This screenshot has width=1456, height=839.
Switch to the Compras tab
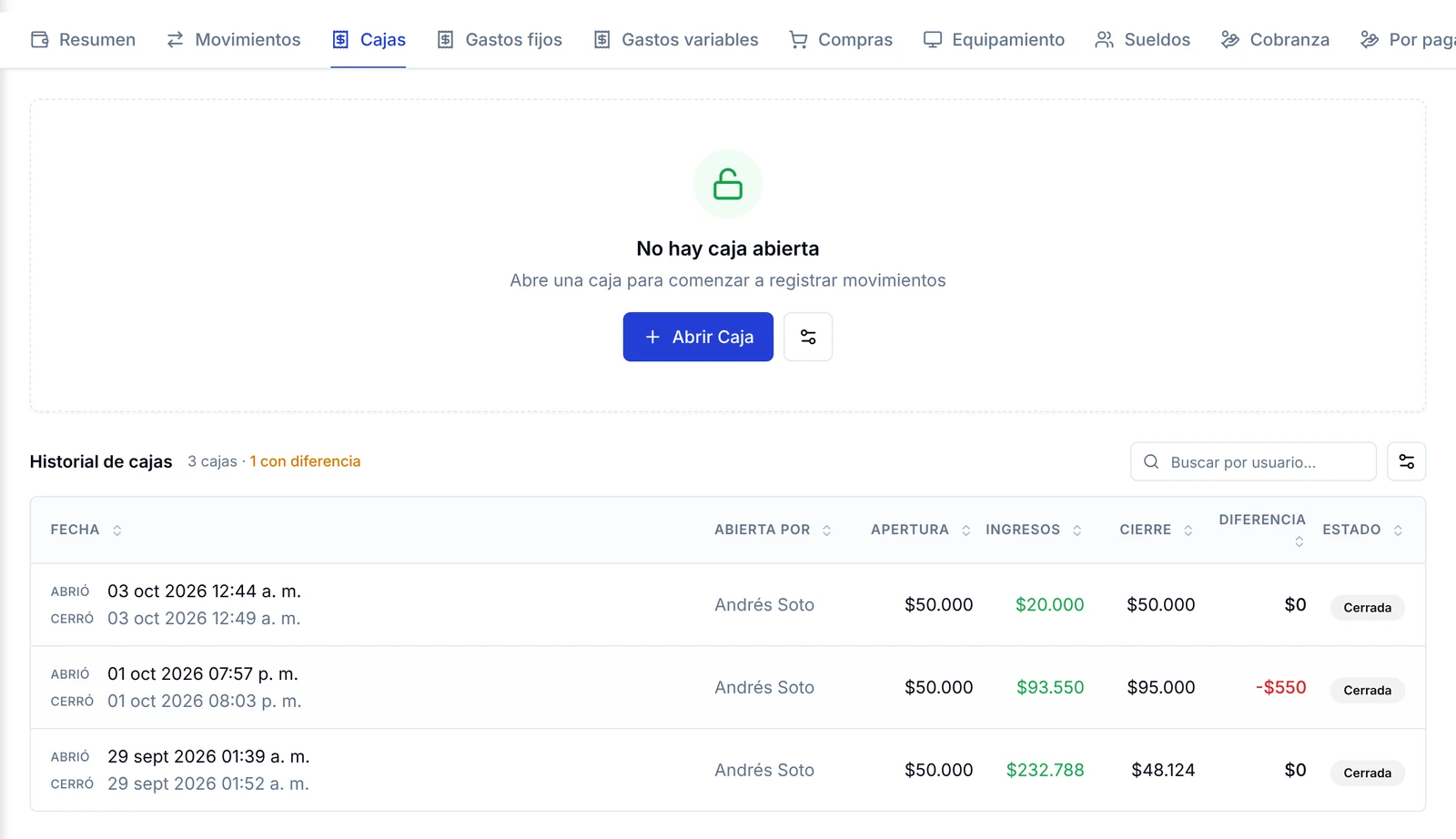pyautogui.click(x=841, y=39)
